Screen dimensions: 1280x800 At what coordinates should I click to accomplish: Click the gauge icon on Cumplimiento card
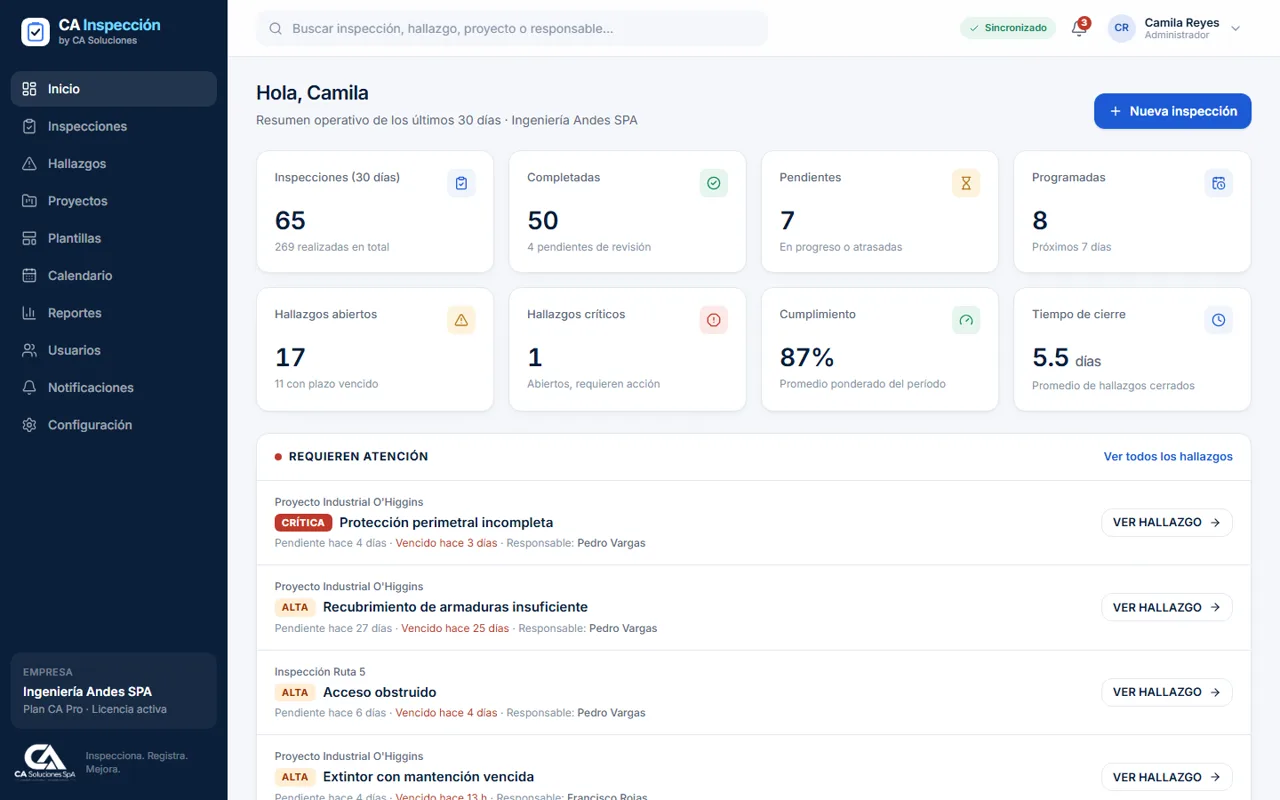pyautogui.click(x=966, y=320)
